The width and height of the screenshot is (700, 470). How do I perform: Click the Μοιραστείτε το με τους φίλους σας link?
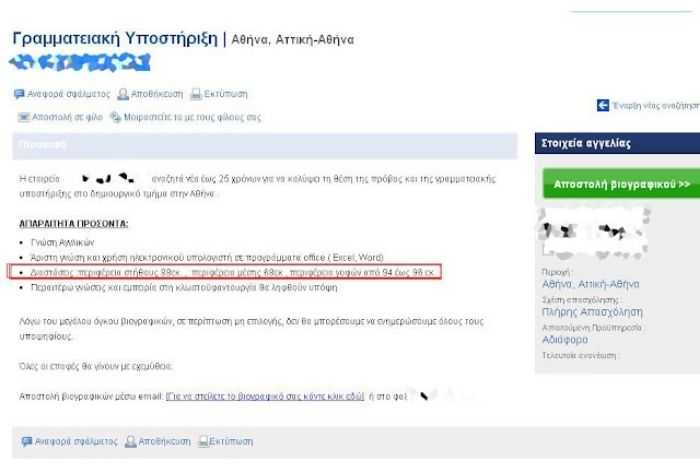(x=192, y=117)
